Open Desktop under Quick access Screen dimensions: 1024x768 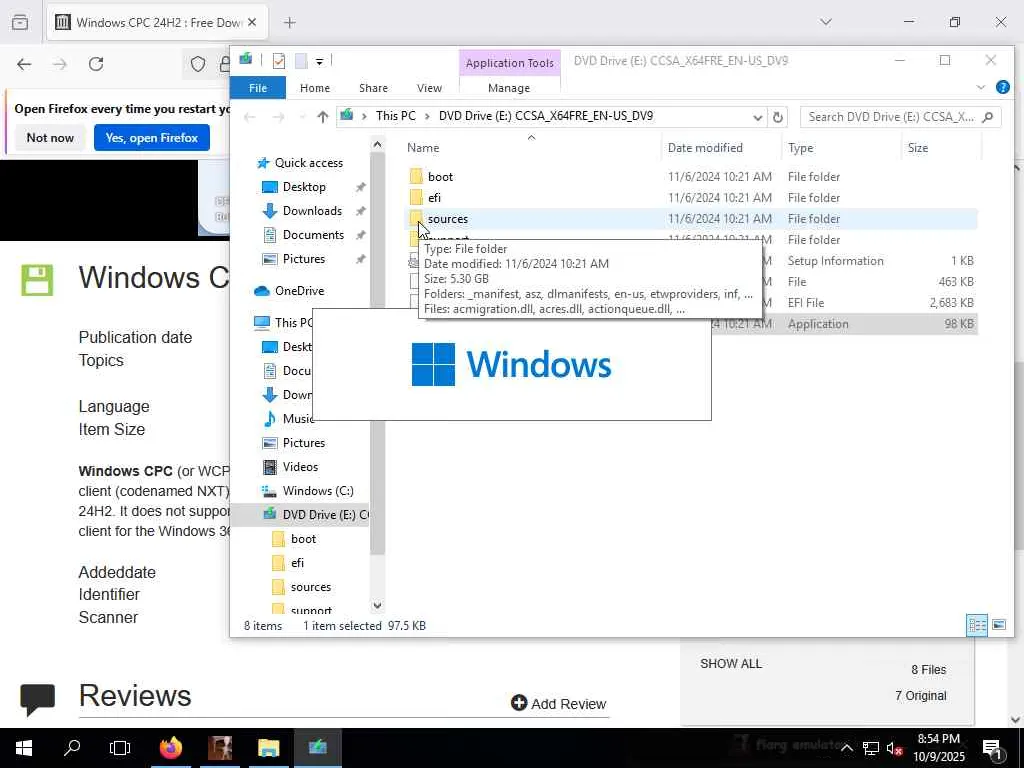click(x=304, y=187)
